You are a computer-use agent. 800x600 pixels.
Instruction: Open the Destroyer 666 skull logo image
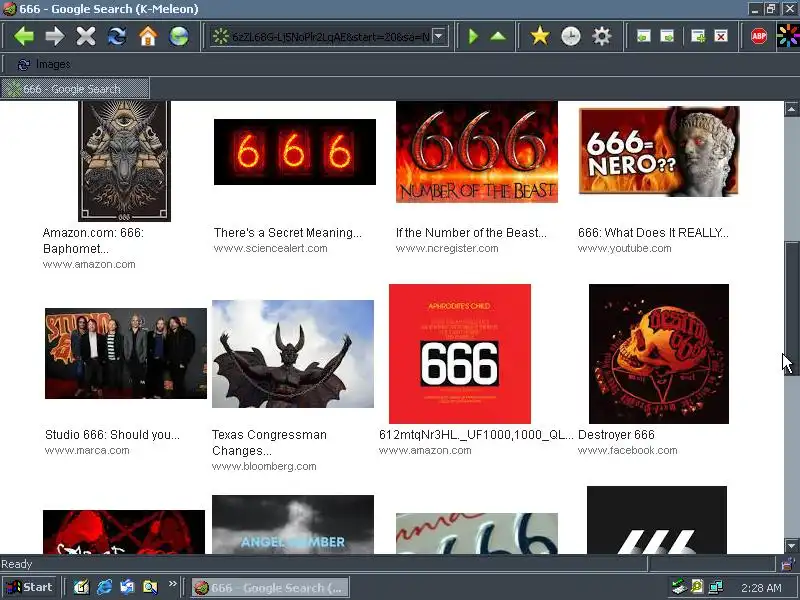pos(659,354)
